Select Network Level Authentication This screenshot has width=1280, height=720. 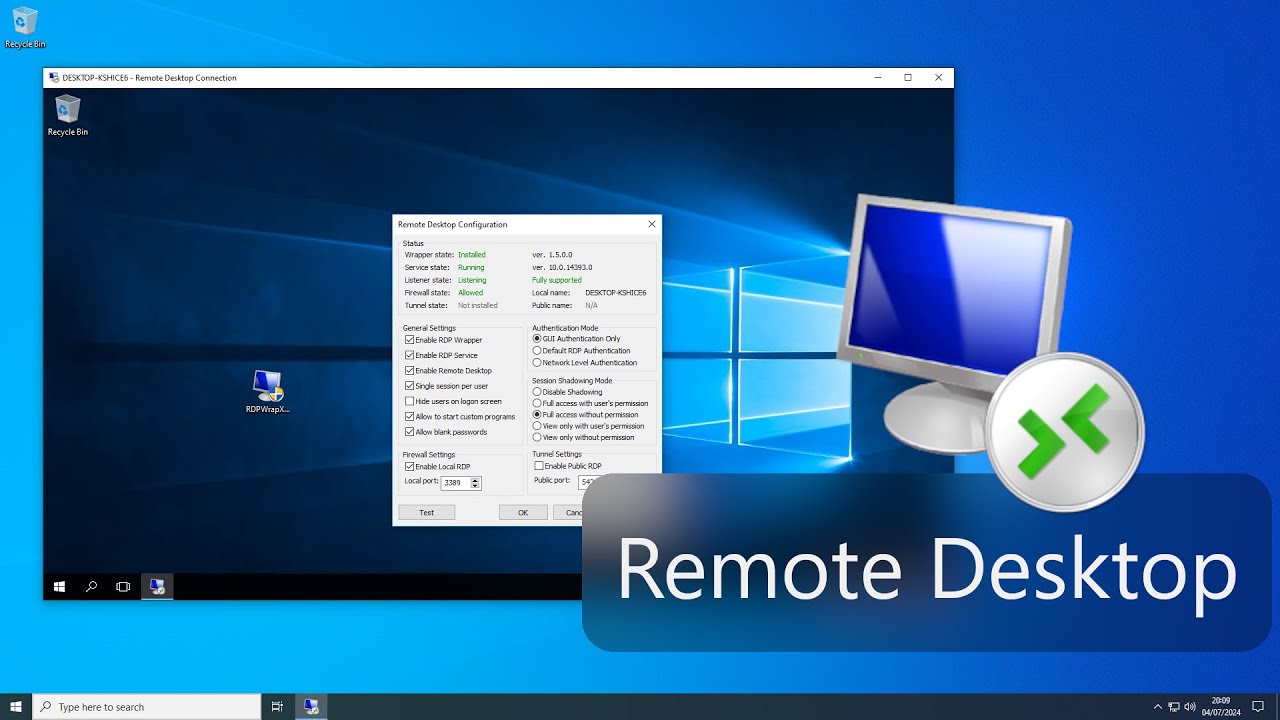(537, 363)
